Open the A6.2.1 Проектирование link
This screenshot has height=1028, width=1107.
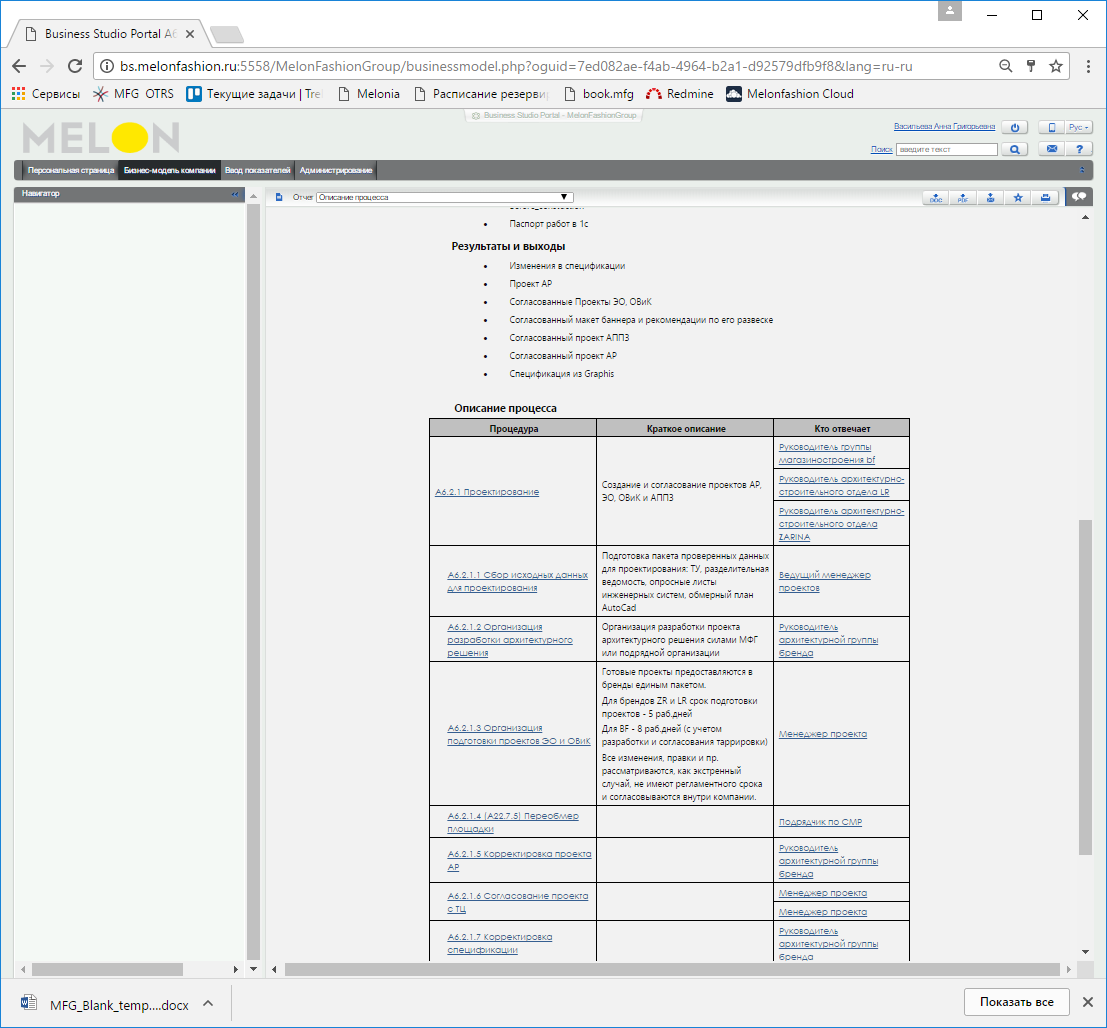pyautogui.click(x=487, y=492)
